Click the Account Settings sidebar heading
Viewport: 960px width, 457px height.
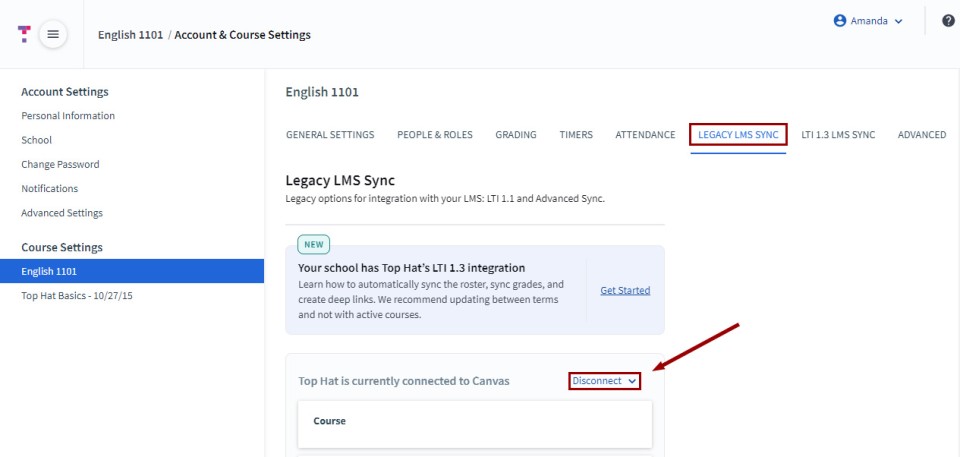(x=65, y=92)
